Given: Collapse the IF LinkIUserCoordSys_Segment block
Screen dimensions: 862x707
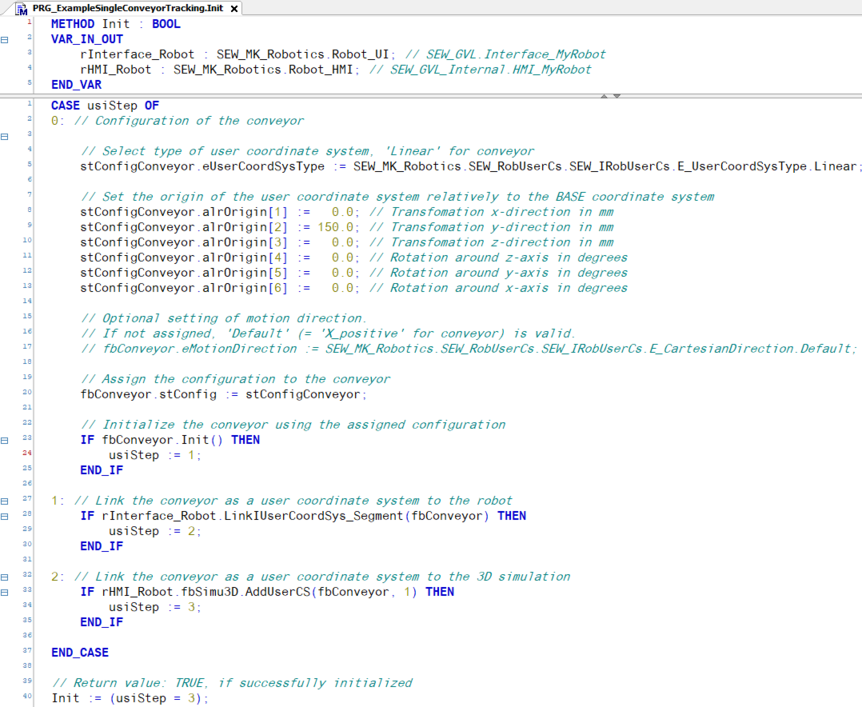Looking at the screenshot, I should coord(6,516).
